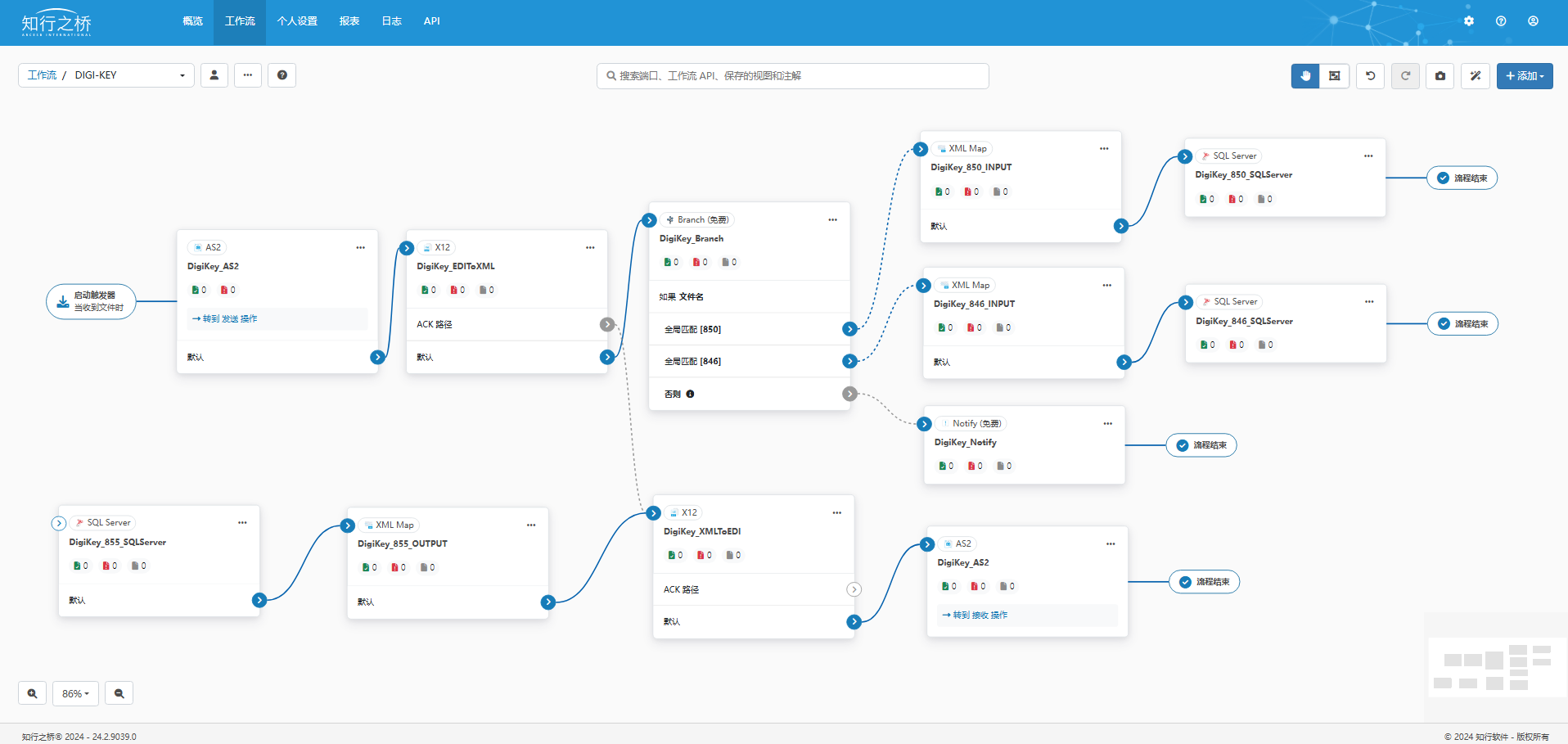Switch to 概览 tab
This screenshot has height=744, width=1568.
click(x=192, y=21)
